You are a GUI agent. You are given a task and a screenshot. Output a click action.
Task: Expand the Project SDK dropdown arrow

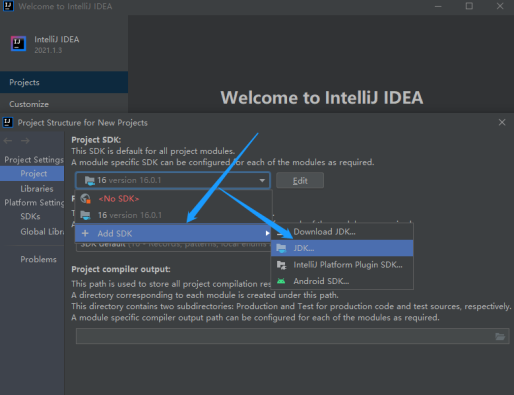click(262, 180)
